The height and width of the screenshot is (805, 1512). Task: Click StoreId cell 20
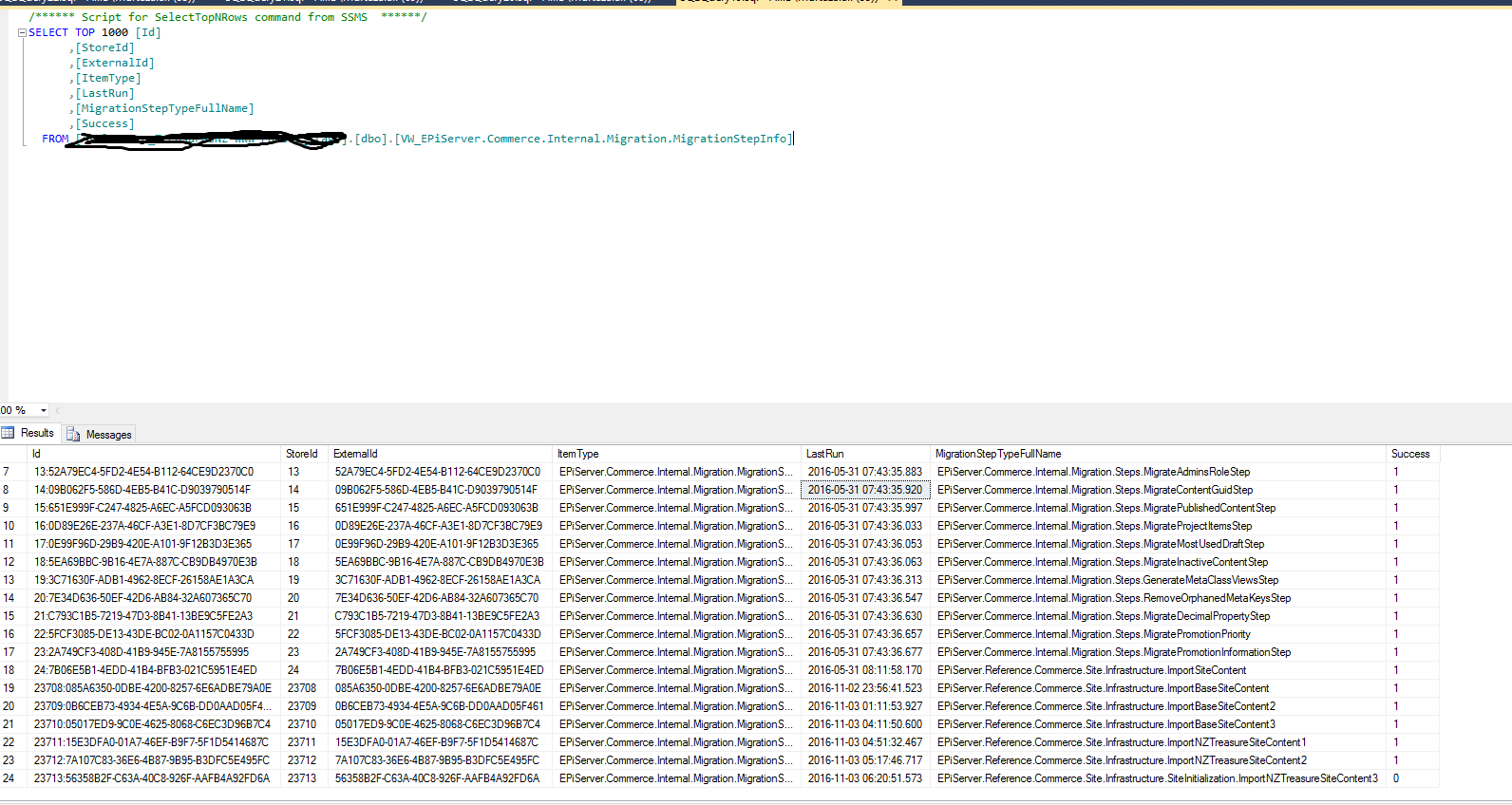(305, 598)
